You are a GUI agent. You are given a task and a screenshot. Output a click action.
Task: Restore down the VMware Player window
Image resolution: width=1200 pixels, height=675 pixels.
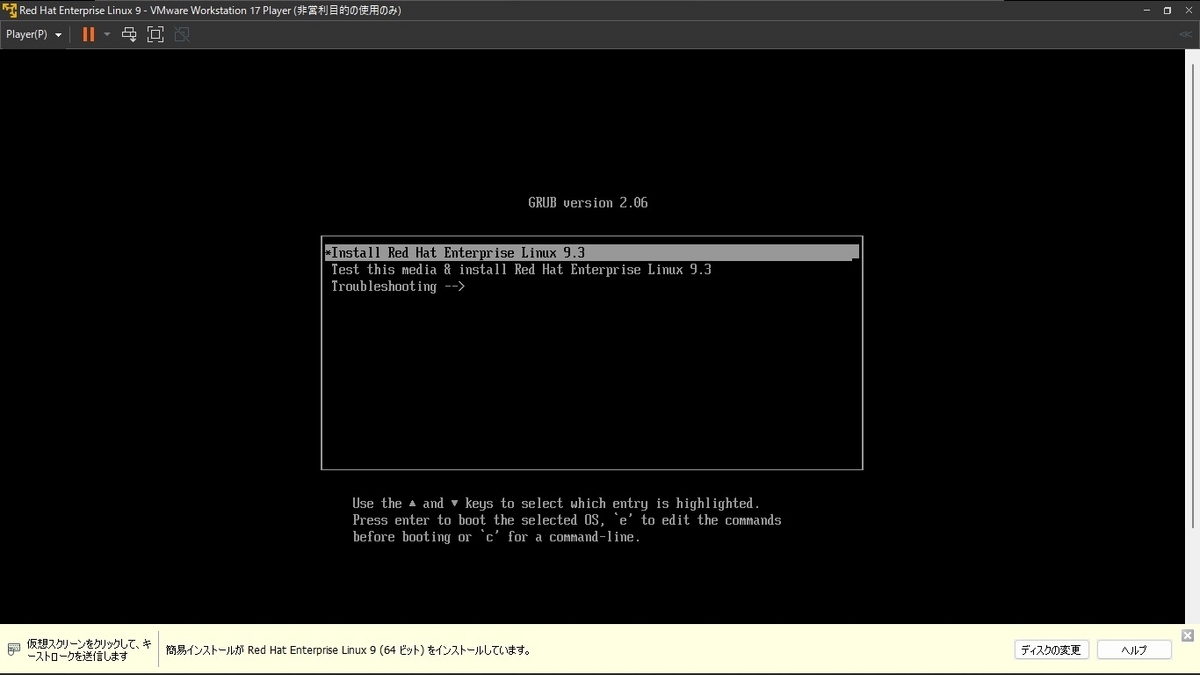[x=1167, y=10]
